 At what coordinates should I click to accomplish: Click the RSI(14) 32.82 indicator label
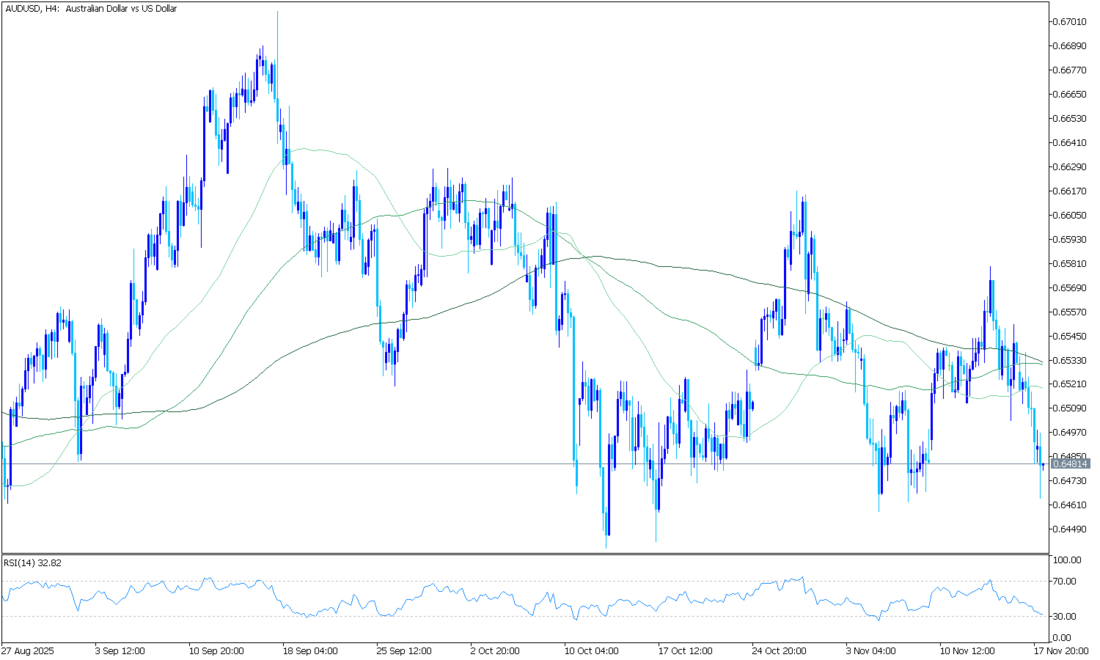coord(33,563)
